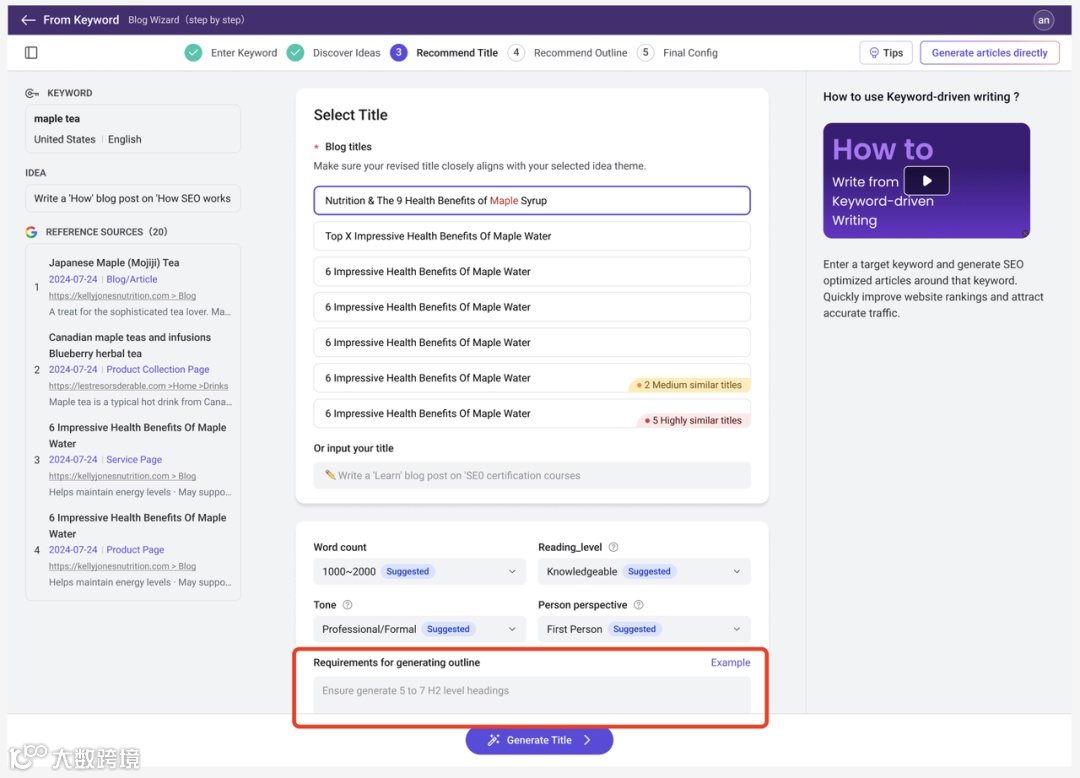1080x778 pixels.
Task: Click the '5 Highly similar titles' badge
Action: pos(694,420)
